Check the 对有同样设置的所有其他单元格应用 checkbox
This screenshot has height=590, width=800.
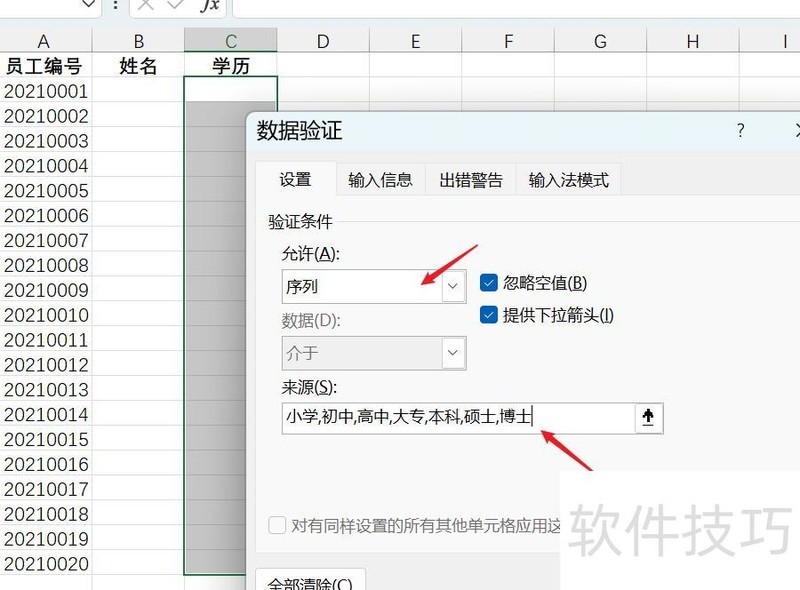[x=277, y=525]
